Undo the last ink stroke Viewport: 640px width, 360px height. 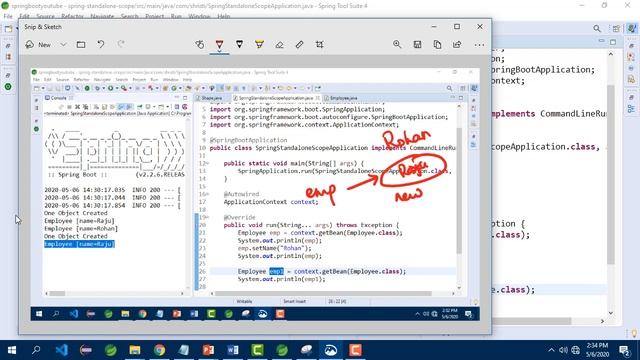point(101,44)
